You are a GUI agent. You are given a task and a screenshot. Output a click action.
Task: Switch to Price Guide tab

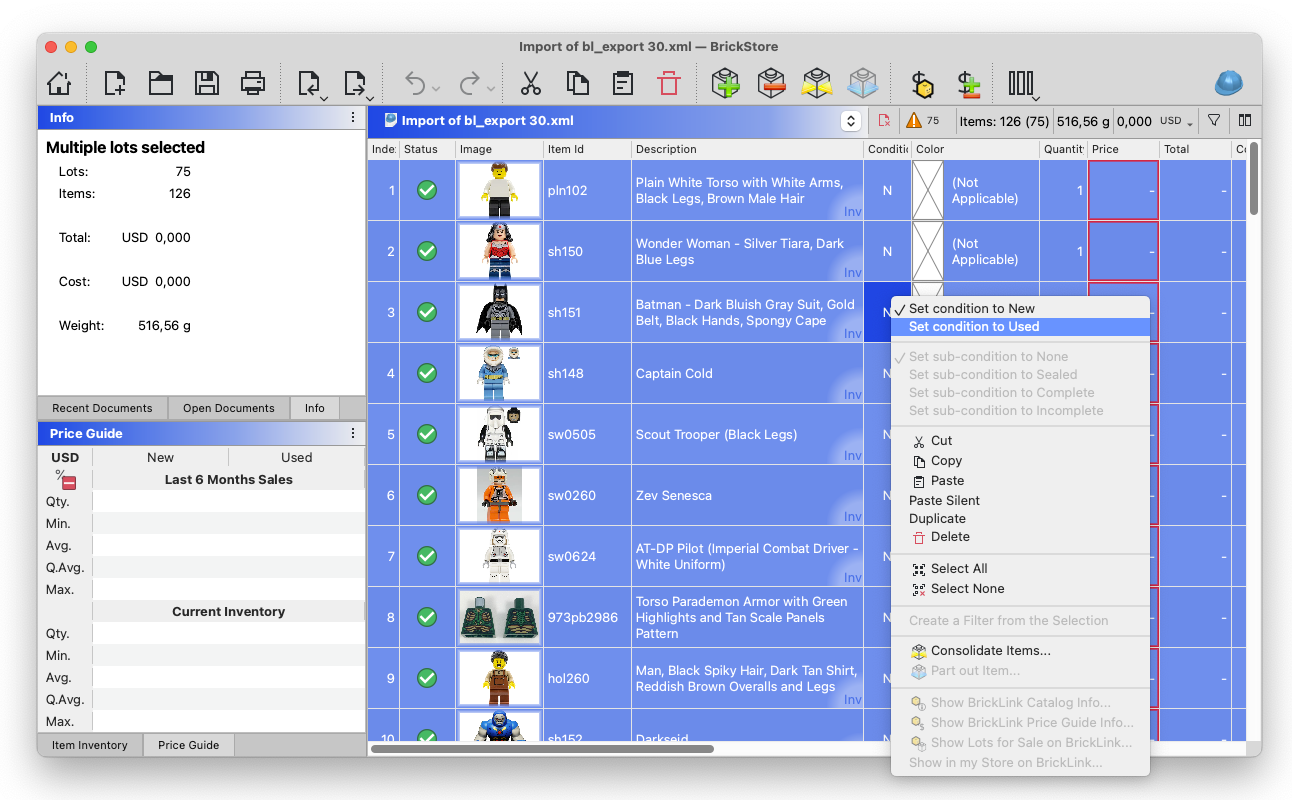click(x=189, y=745)
